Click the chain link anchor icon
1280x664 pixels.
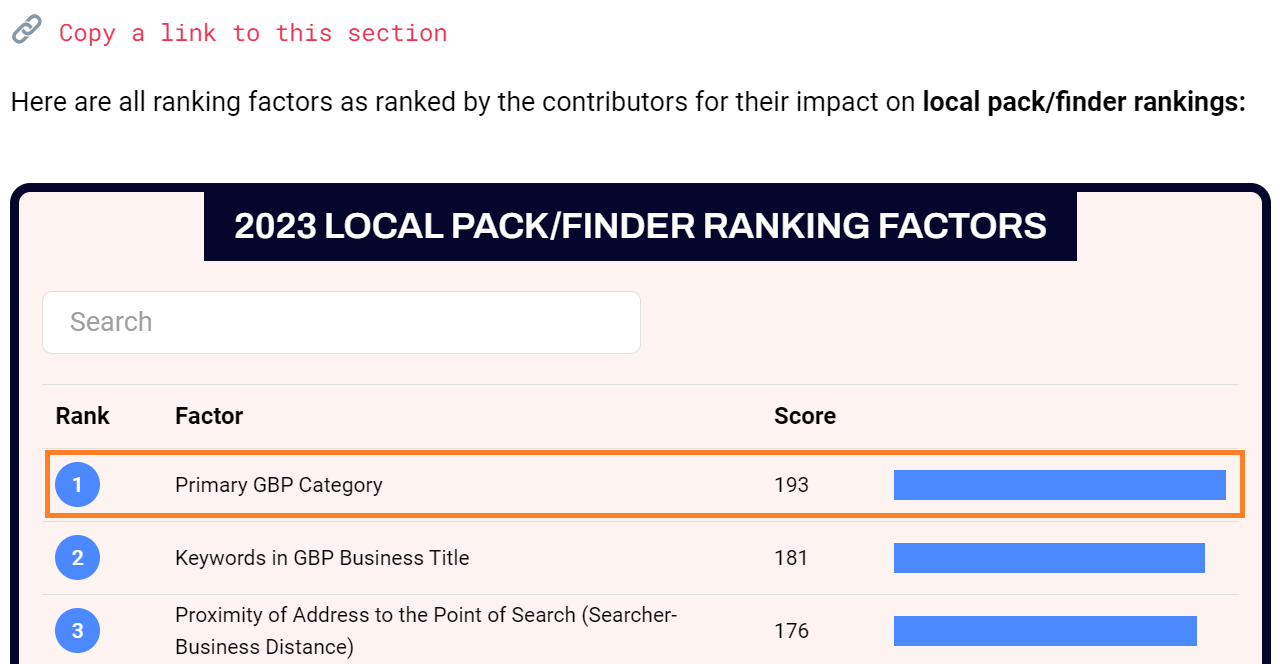25,30
